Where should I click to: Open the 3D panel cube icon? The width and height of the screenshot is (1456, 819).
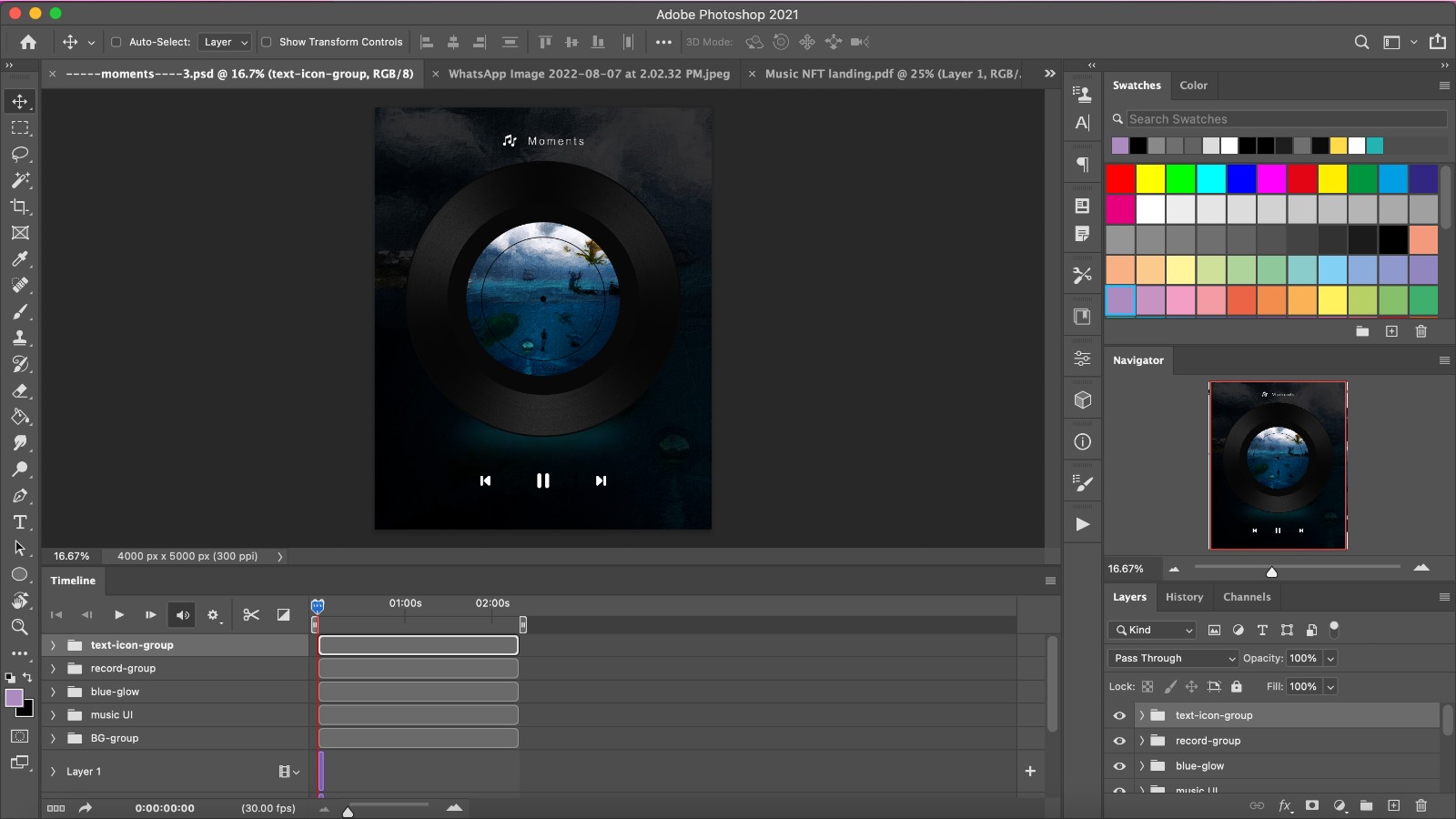tap(1082, 399)
